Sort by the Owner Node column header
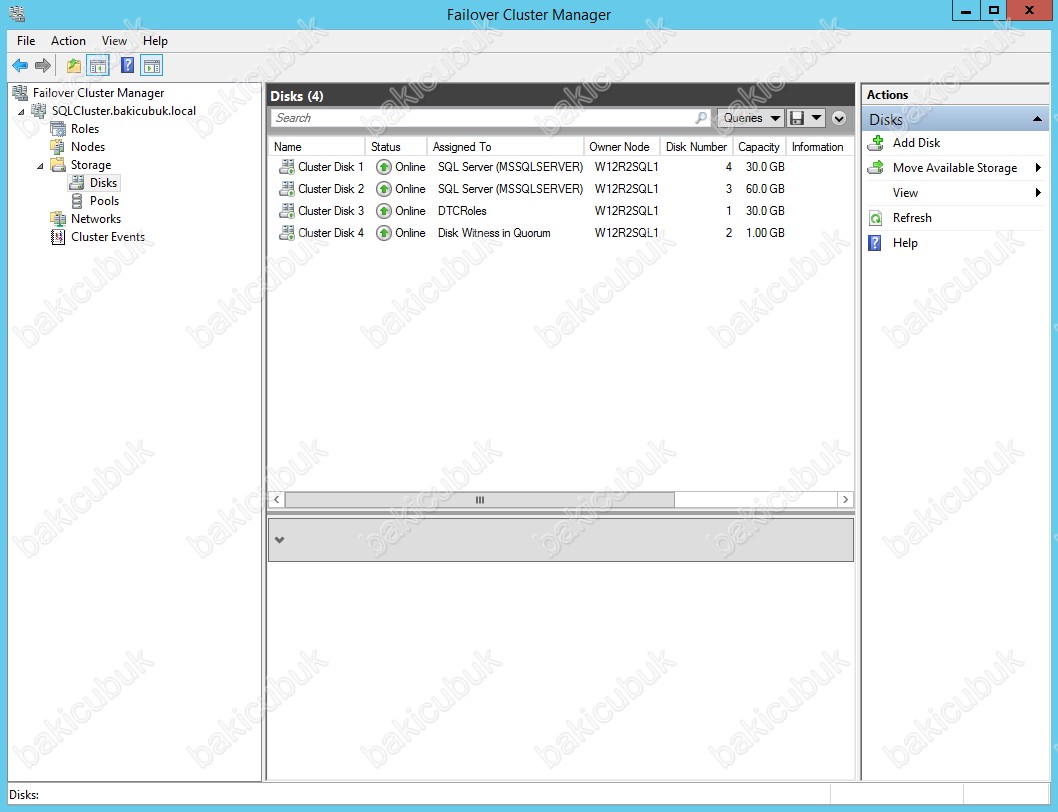 621,146
